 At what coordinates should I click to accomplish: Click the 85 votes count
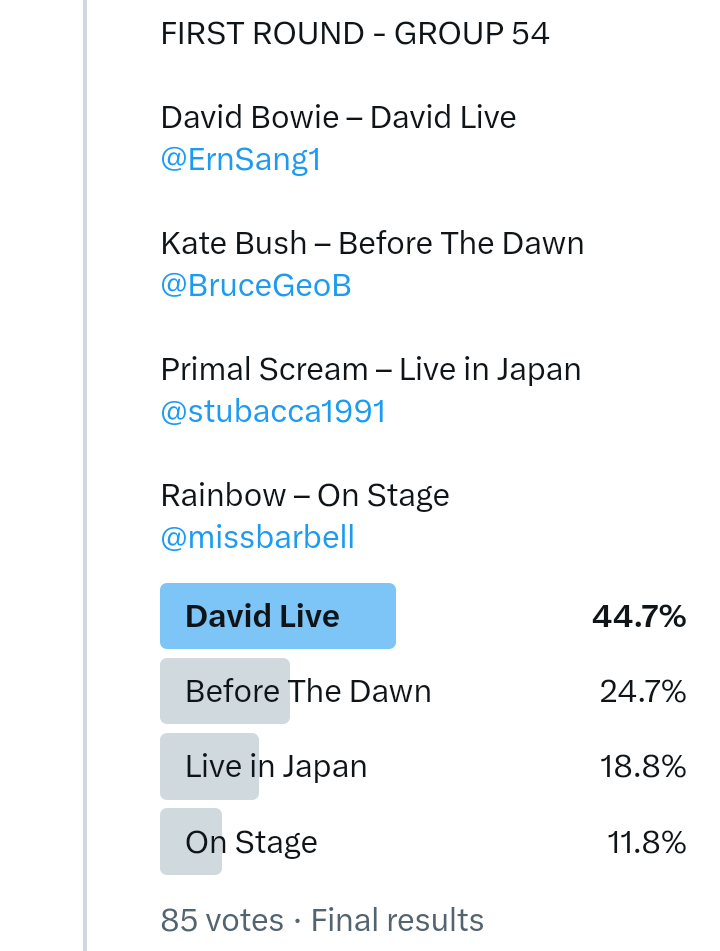[x=221, y=920]
